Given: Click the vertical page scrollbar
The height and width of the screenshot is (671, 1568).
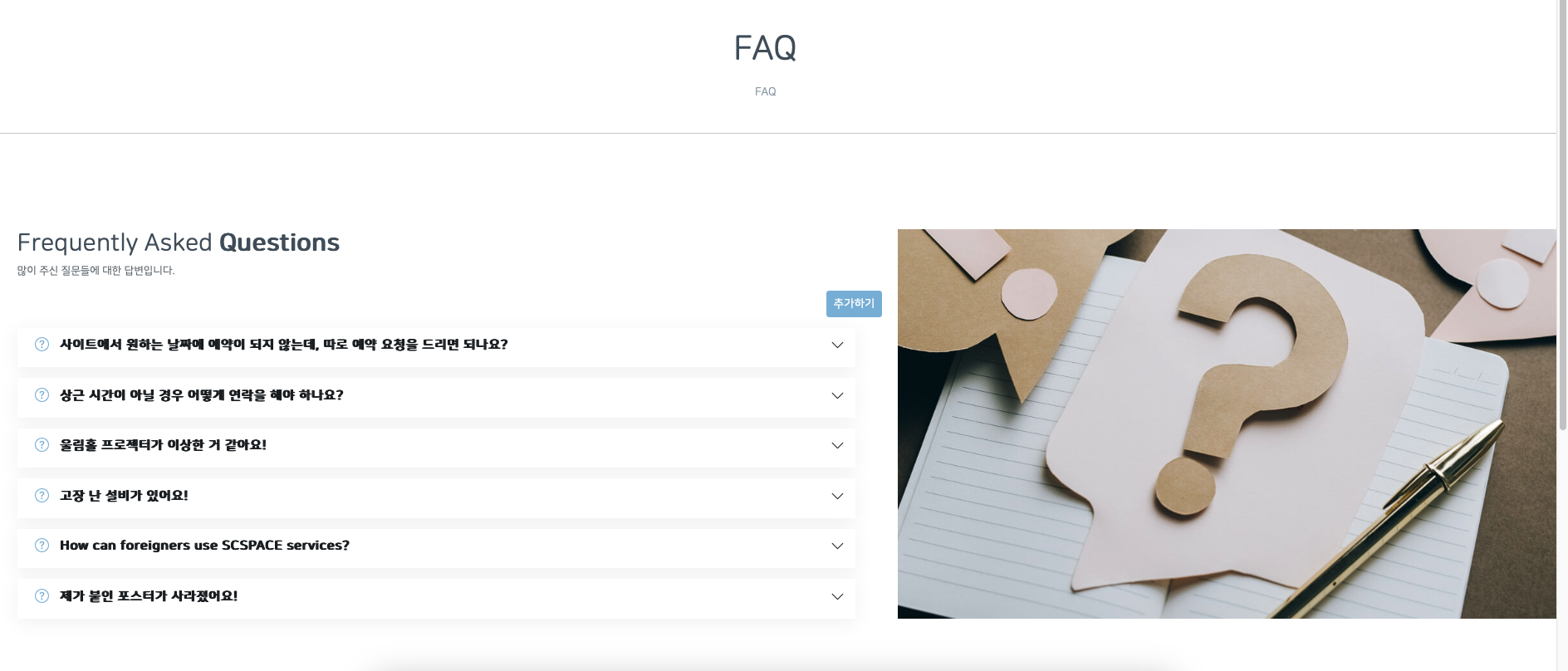Looking at the screenshot, I should (x=1562, y=335).
